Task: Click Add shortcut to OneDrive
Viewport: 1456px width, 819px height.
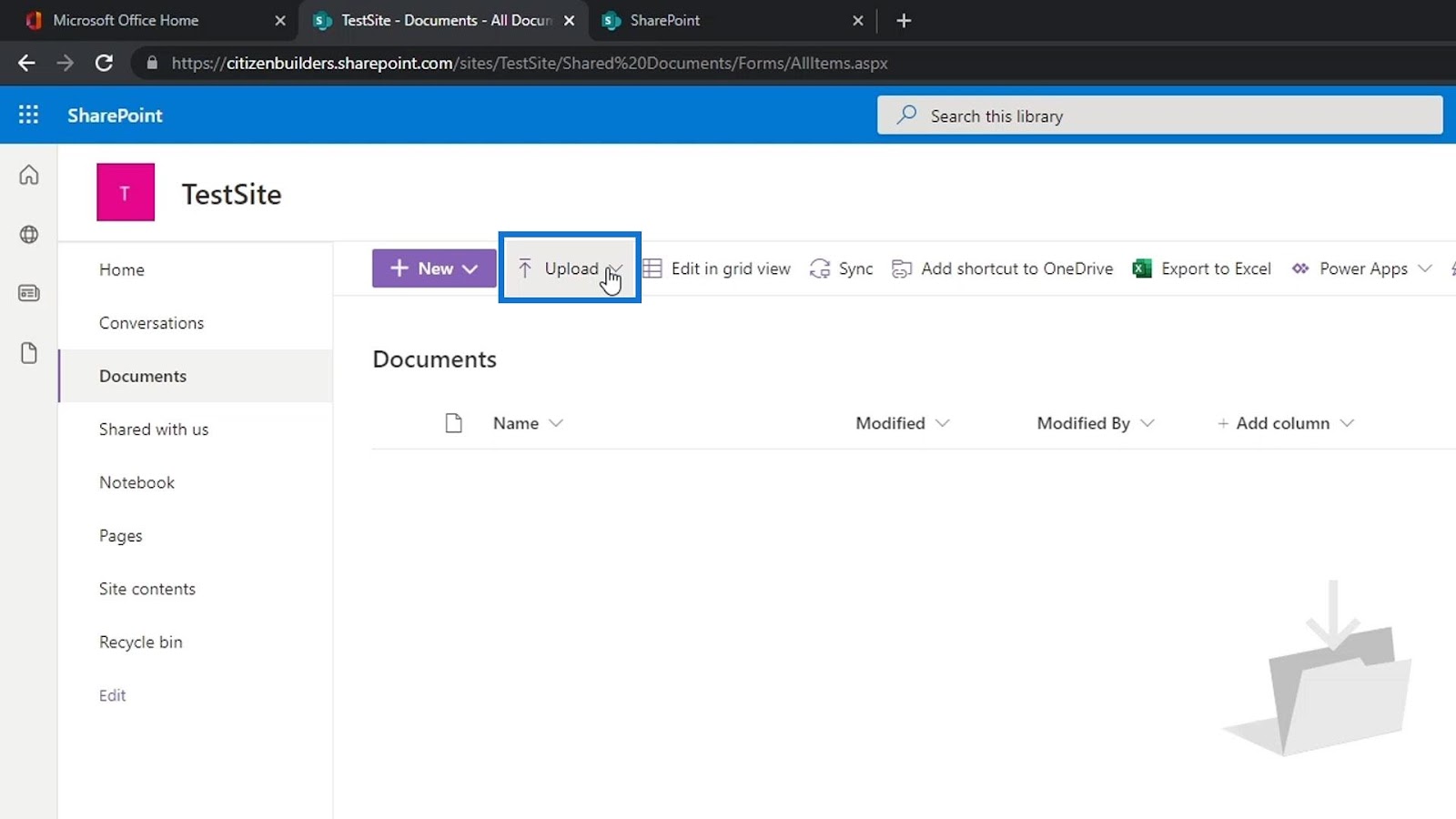Action: [x=1002, y=268]
